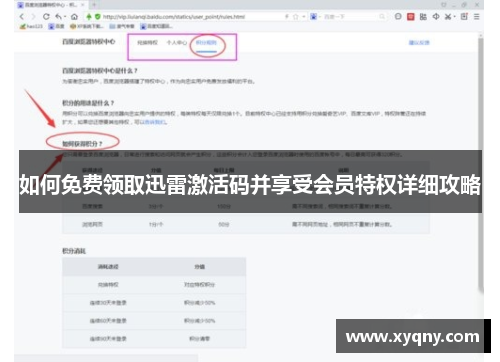Close the 百度浏览器特权中心 browser tab
This screenshot has width=500, height=362.
click(x=83, y=5)
